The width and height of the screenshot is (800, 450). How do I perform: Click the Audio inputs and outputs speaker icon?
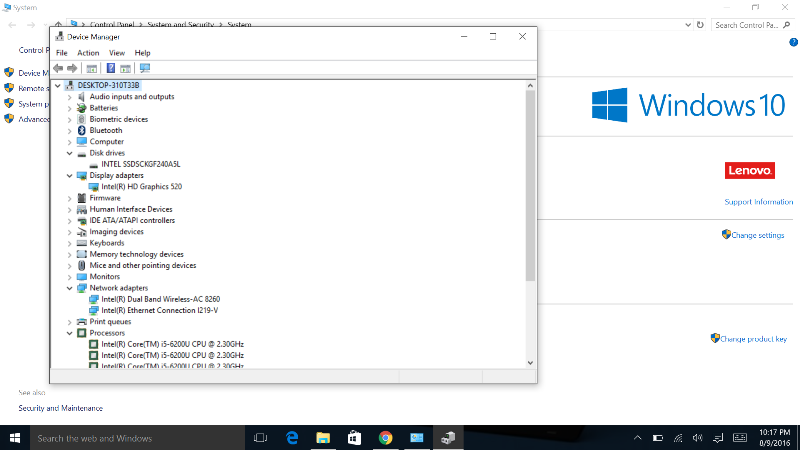click(82, 97)
